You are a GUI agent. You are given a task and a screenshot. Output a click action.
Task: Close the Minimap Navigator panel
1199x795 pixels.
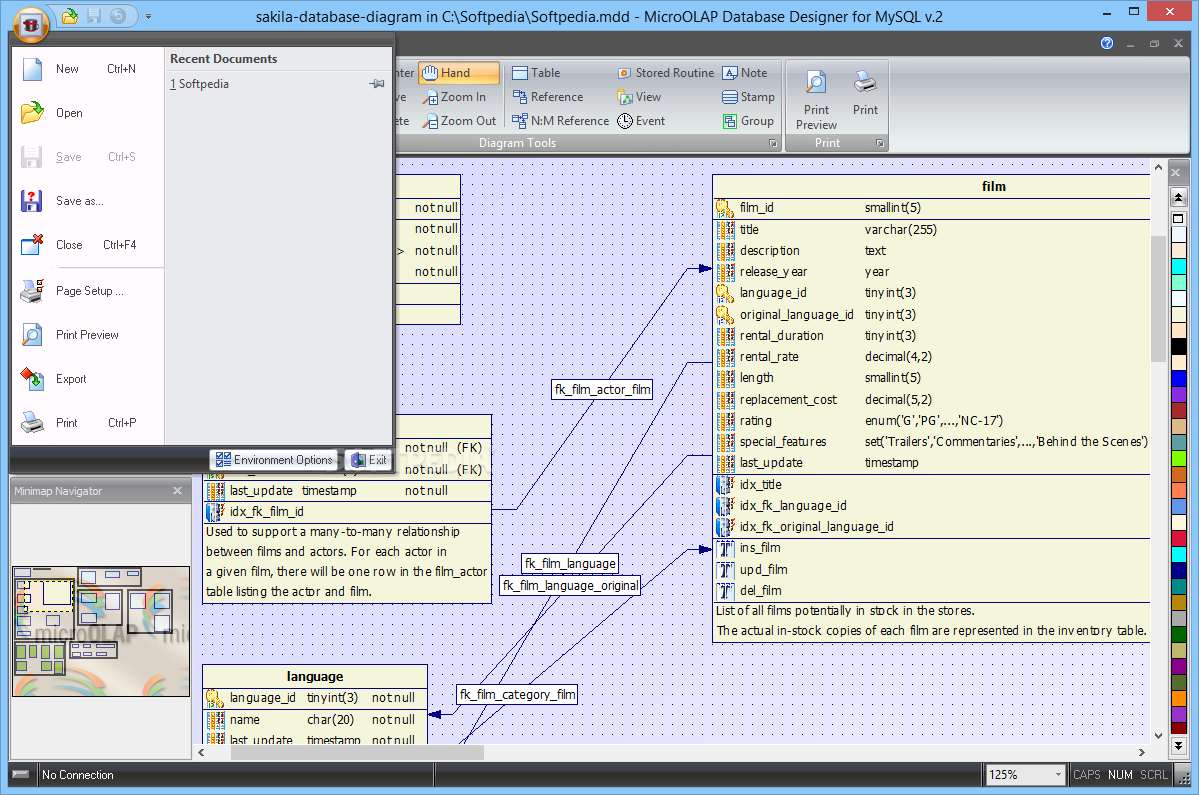point(177,491)
